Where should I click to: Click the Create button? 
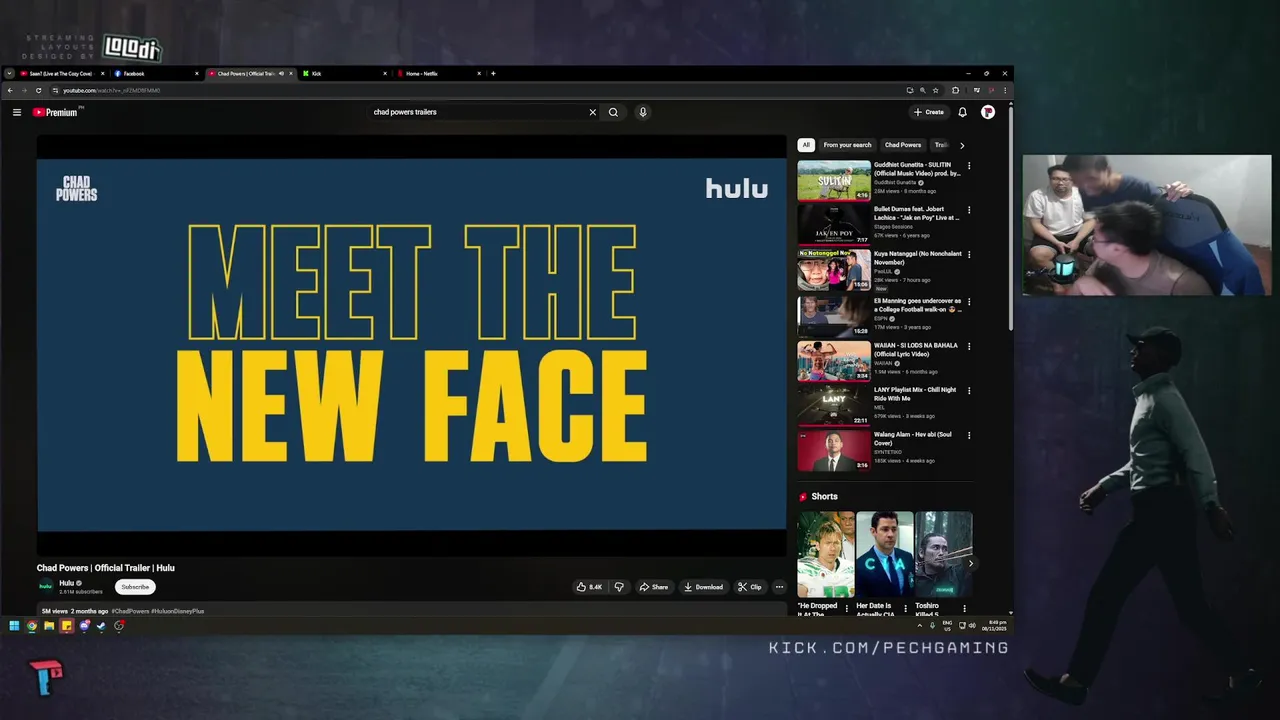click(929, 112)
